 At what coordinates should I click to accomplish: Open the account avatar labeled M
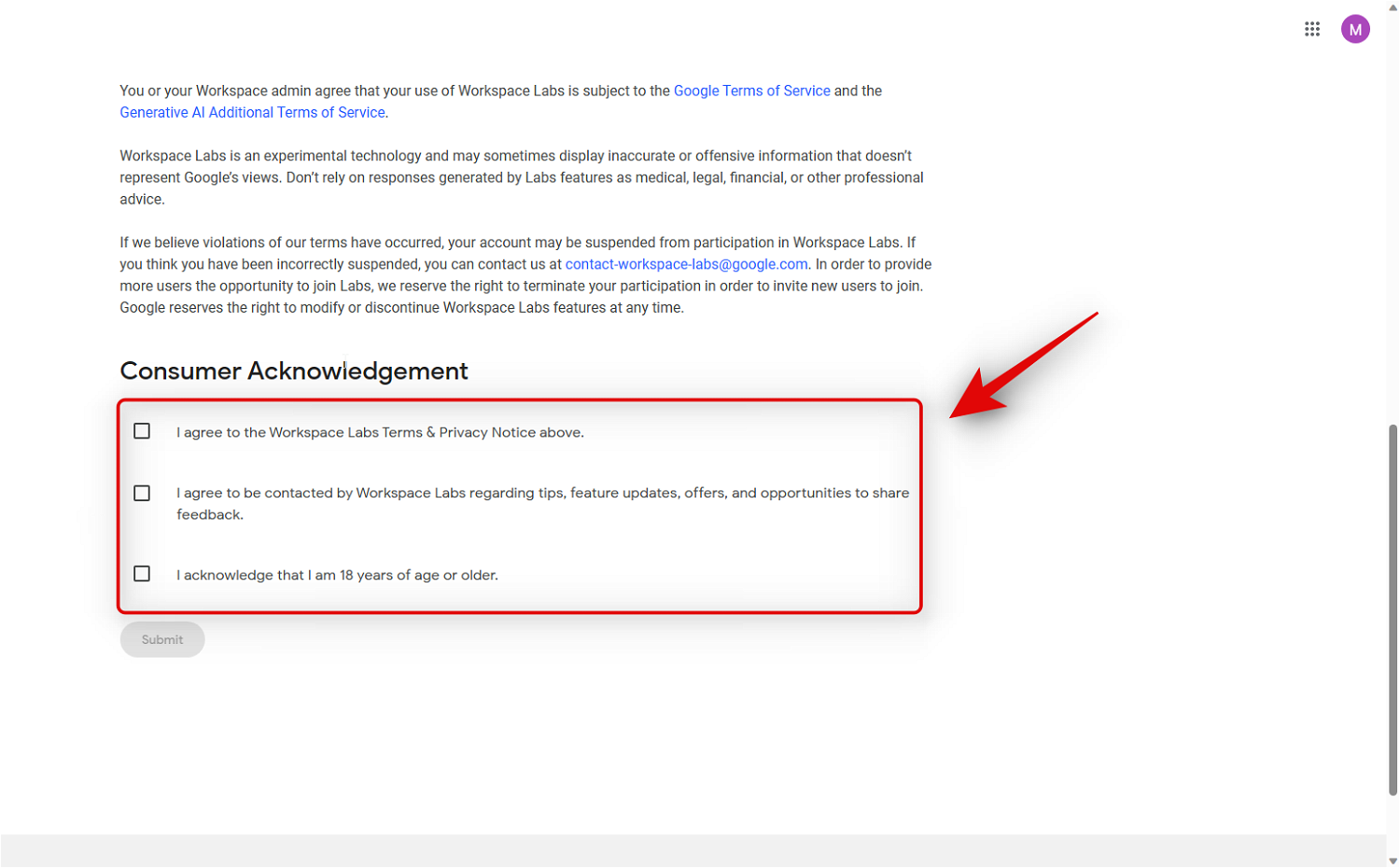pyautogui.click(x=1355, y=29)
